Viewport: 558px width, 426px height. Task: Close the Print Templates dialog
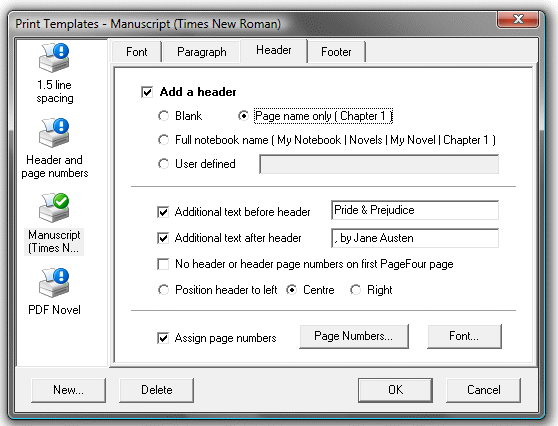518,19
